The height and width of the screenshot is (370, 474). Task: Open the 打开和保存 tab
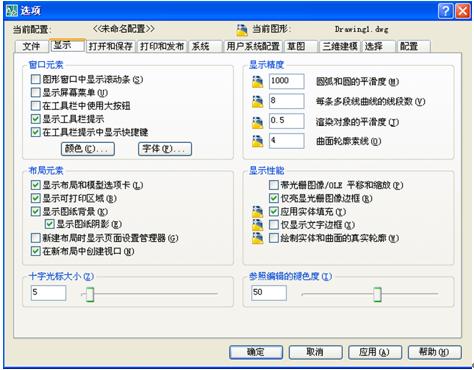click(x=111, y=46)
